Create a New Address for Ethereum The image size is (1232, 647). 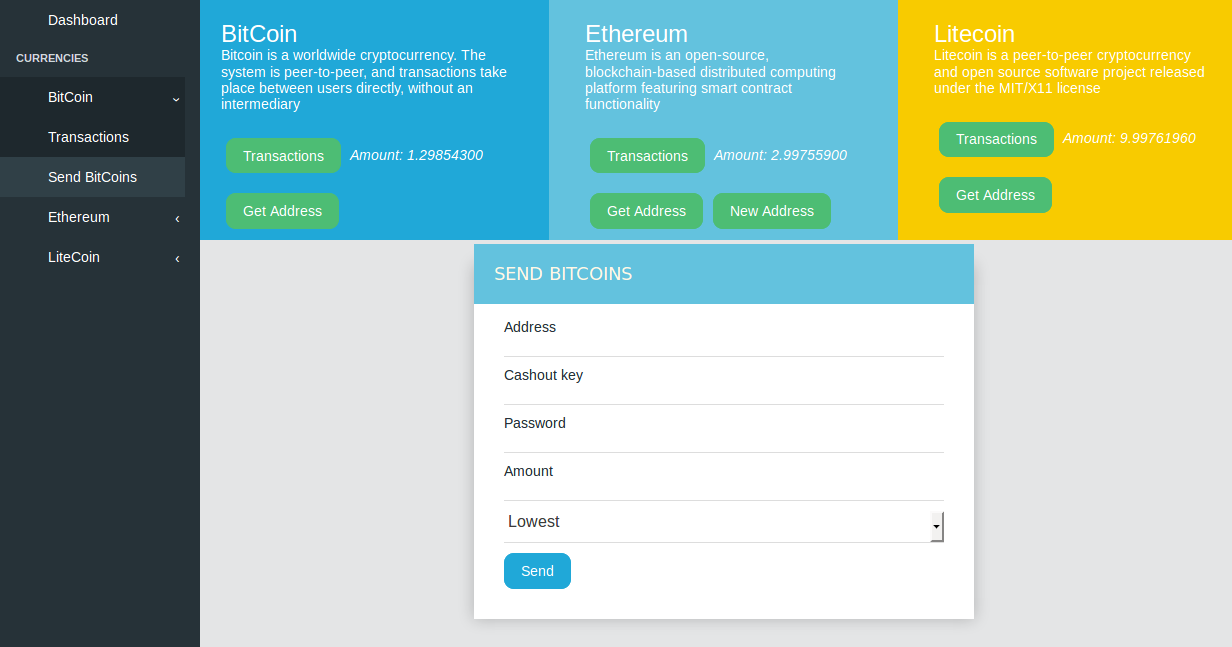(x=772, y=211)
